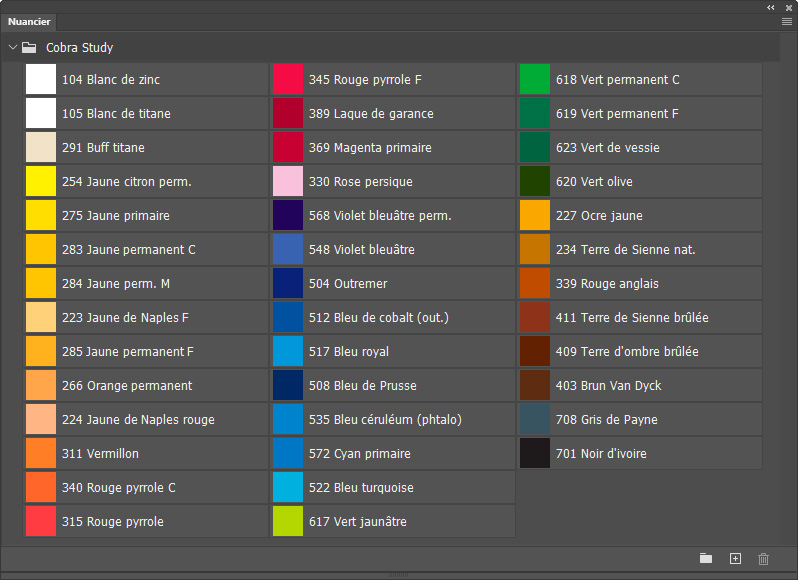Screen dimensions: 798x580
Task: Open the Nuancier panel menu icon
Action: [786, 21]
